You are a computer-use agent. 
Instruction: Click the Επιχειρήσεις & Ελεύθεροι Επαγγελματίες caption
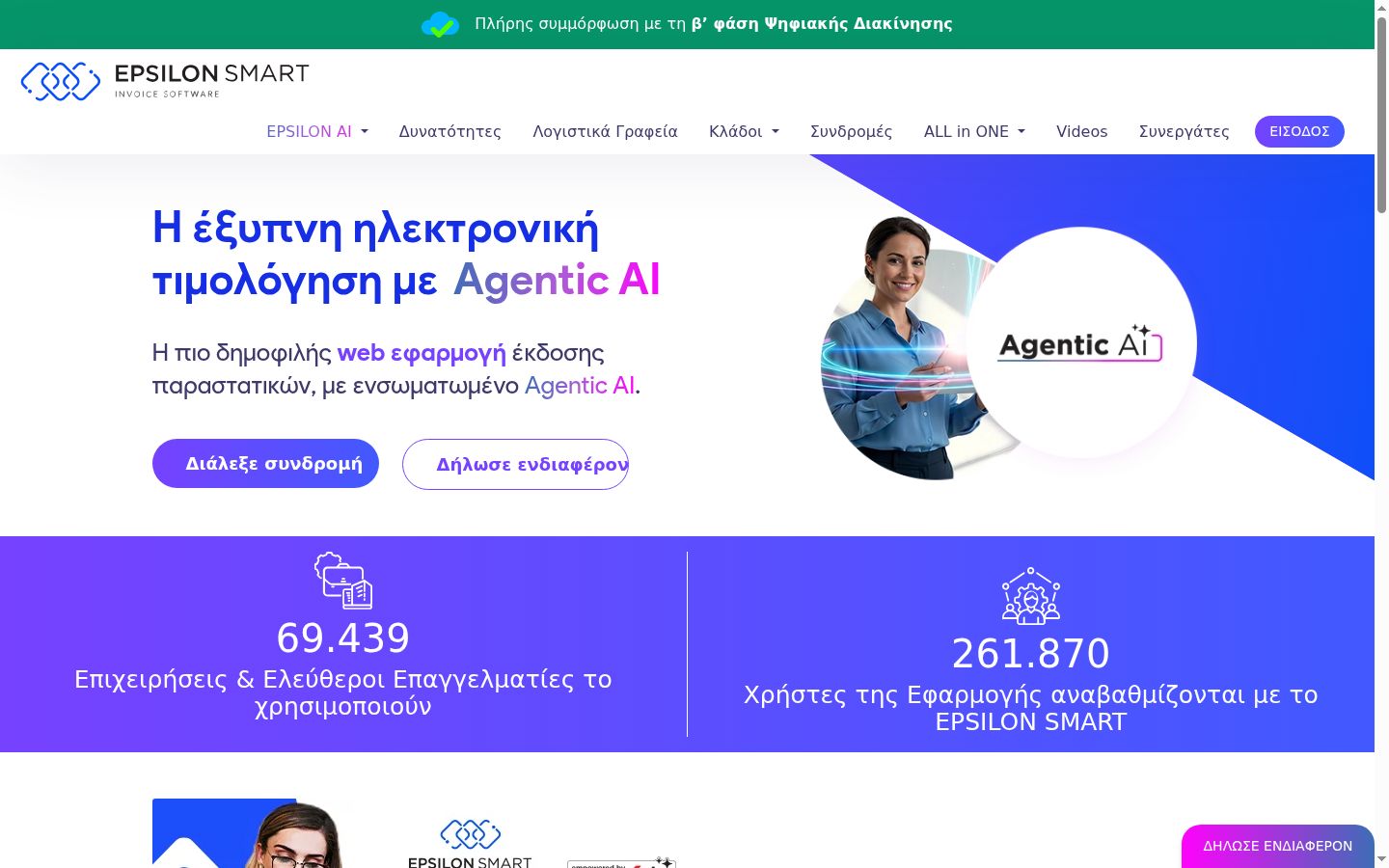tap(343, 692)
